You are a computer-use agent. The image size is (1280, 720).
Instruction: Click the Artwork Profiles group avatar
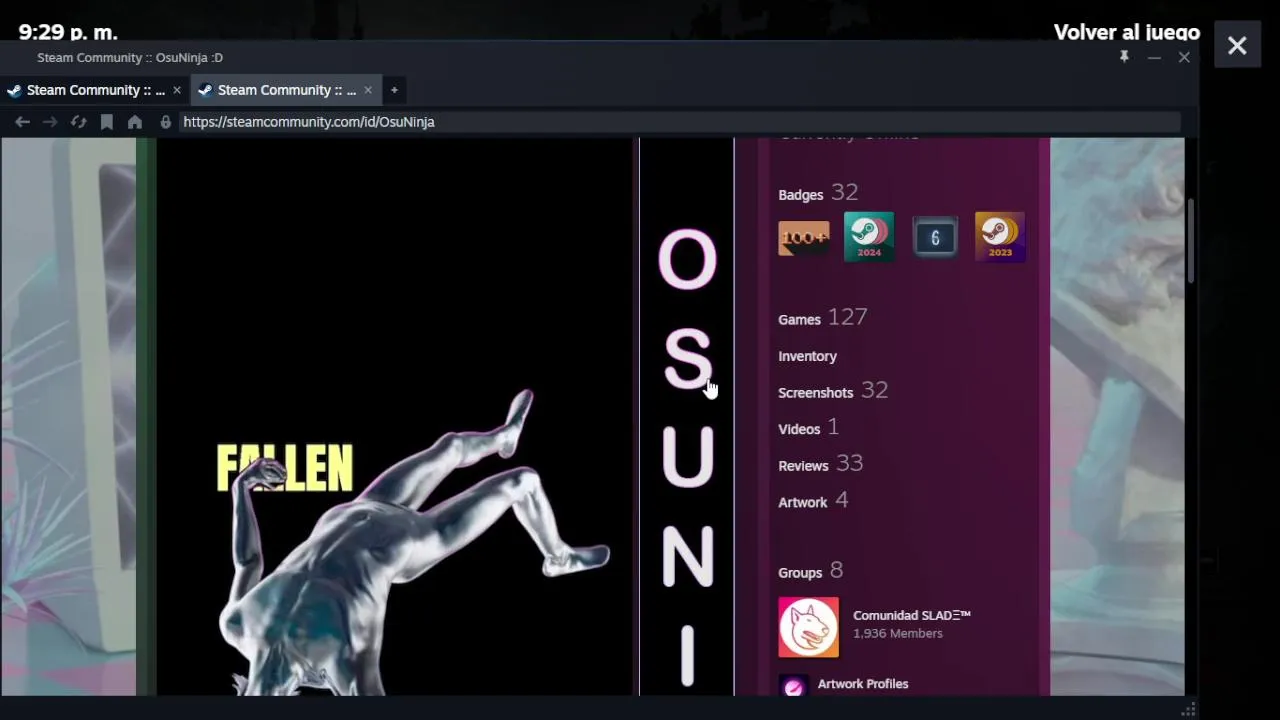pos(793,686)
